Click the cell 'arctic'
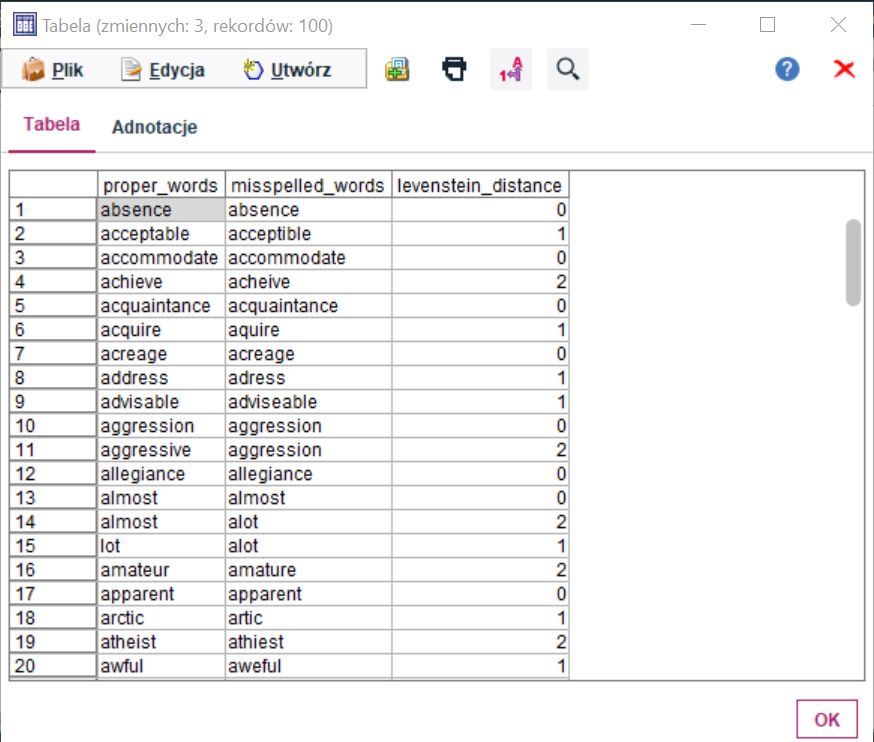Image resolution: width=874 pixels, height=742 pixels. tap(161, 617)
